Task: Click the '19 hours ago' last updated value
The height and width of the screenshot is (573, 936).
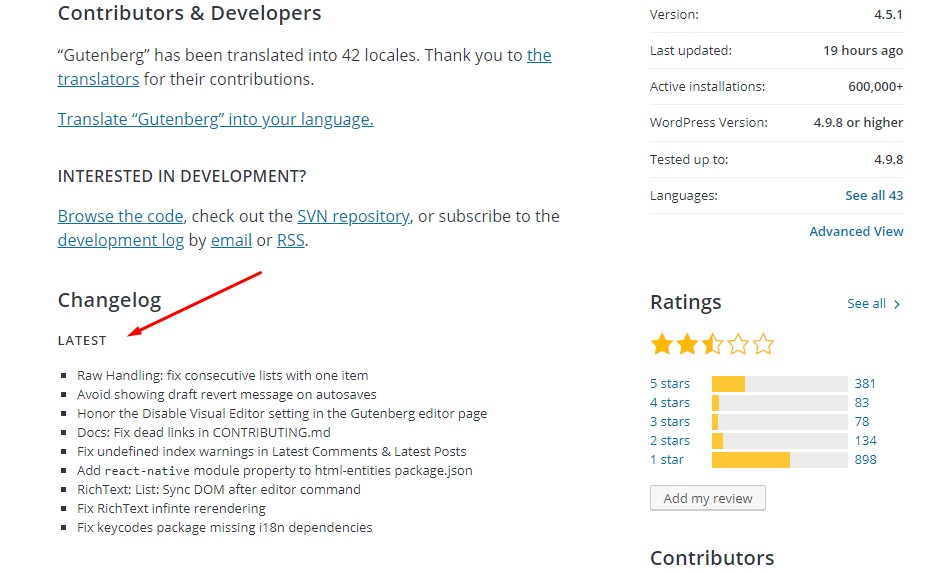Action: [x=863, y=51]
